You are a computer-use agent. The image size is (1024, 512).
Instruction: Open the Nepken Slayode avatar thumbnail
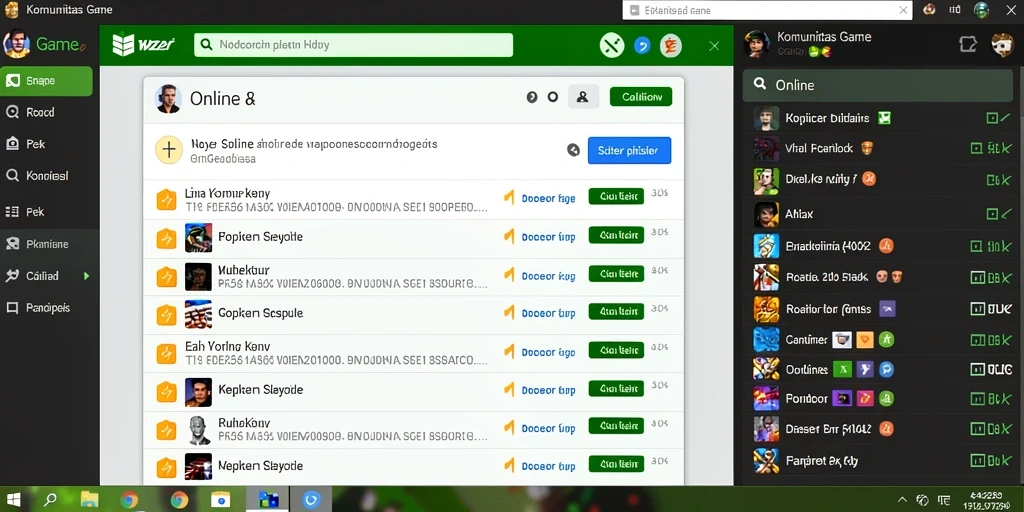(199, 467)
